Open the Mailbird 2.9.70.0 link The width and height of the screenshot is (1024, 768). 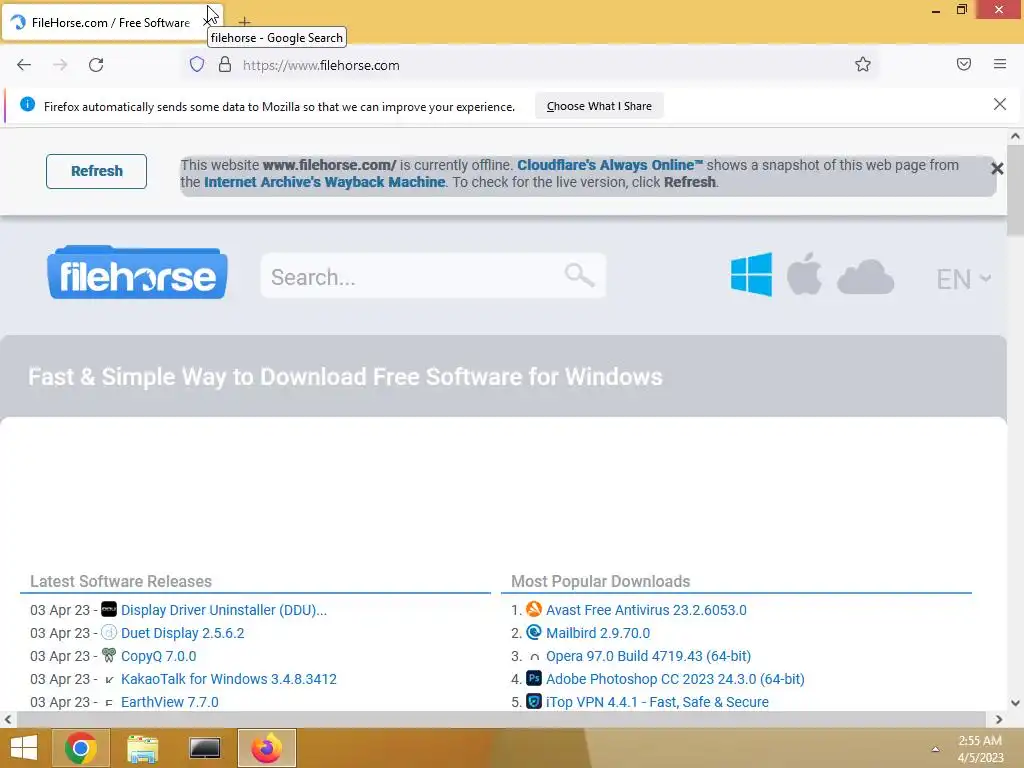click(x=598, y=633)
